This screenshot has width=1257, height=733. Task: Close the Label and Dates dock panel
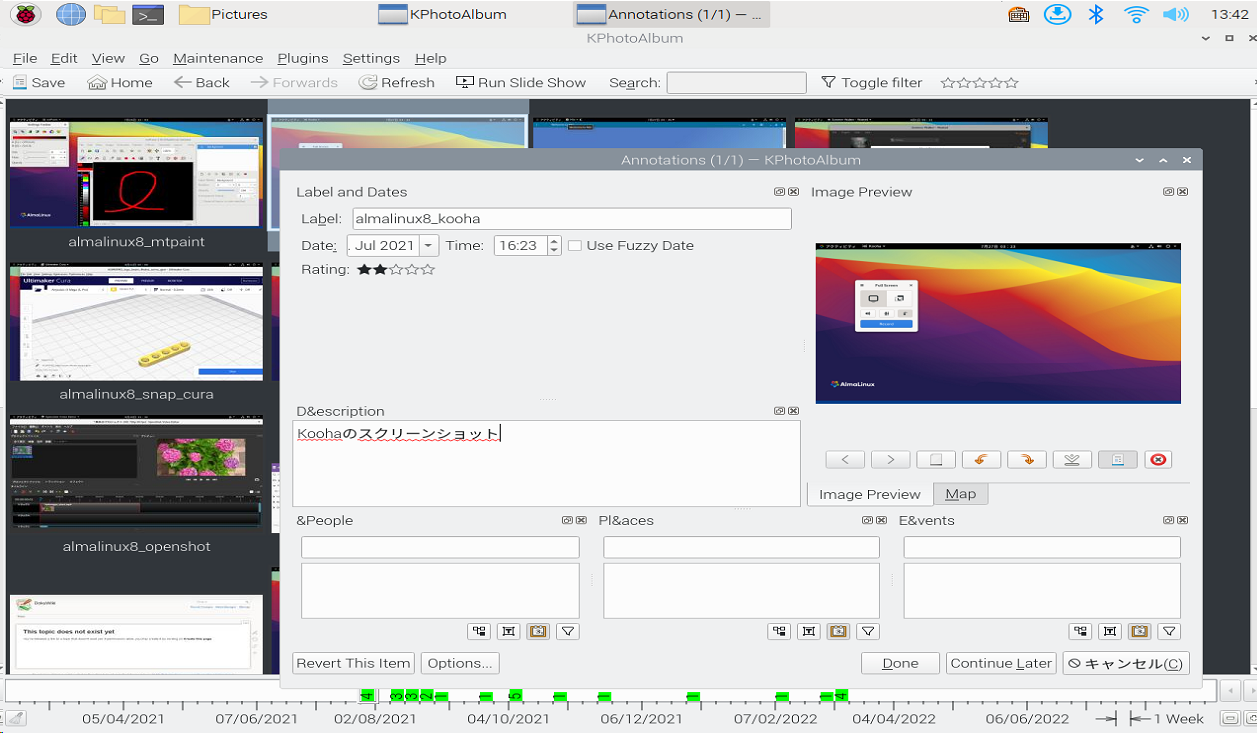point(793,192)
